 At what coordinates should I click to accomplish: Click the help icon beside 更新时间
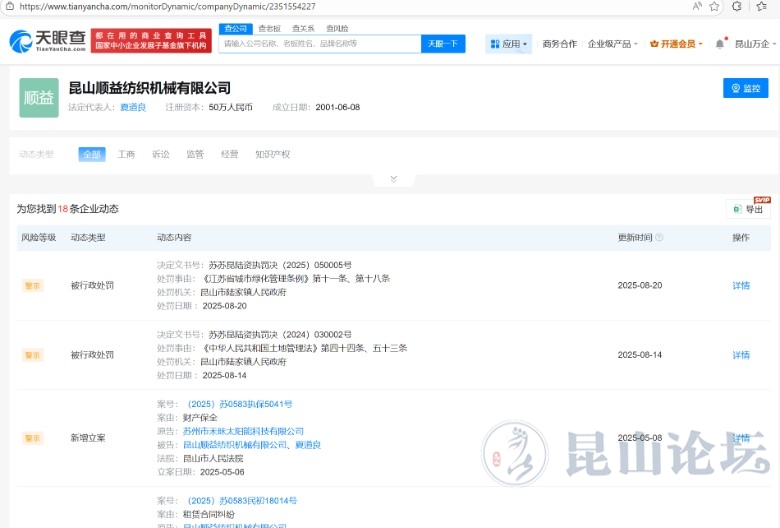coord(659,238)
